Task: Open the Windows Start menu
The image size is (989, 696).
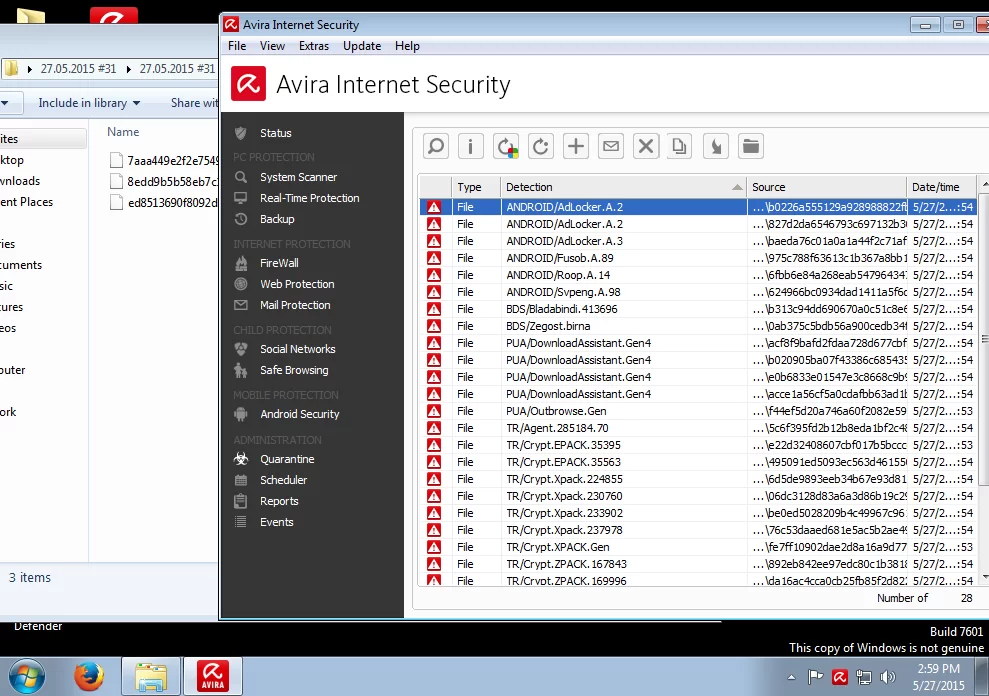Action: pos(26,676)
